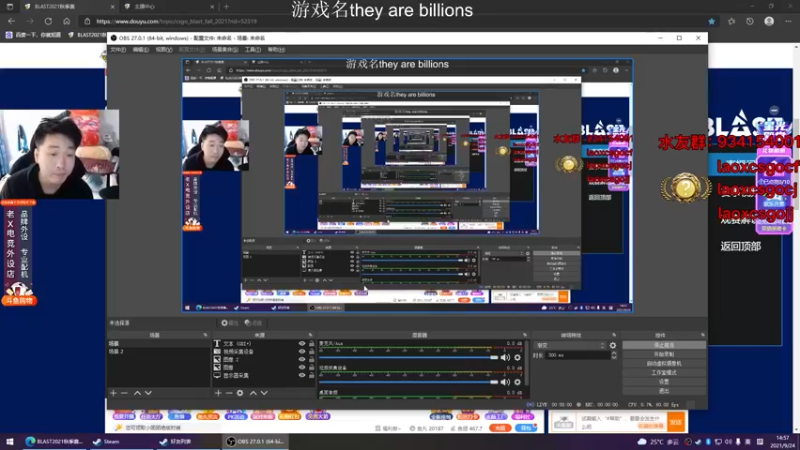Open OBS 设置 button in controls
Screen dimensions: 800x450
tap(664, 382)
